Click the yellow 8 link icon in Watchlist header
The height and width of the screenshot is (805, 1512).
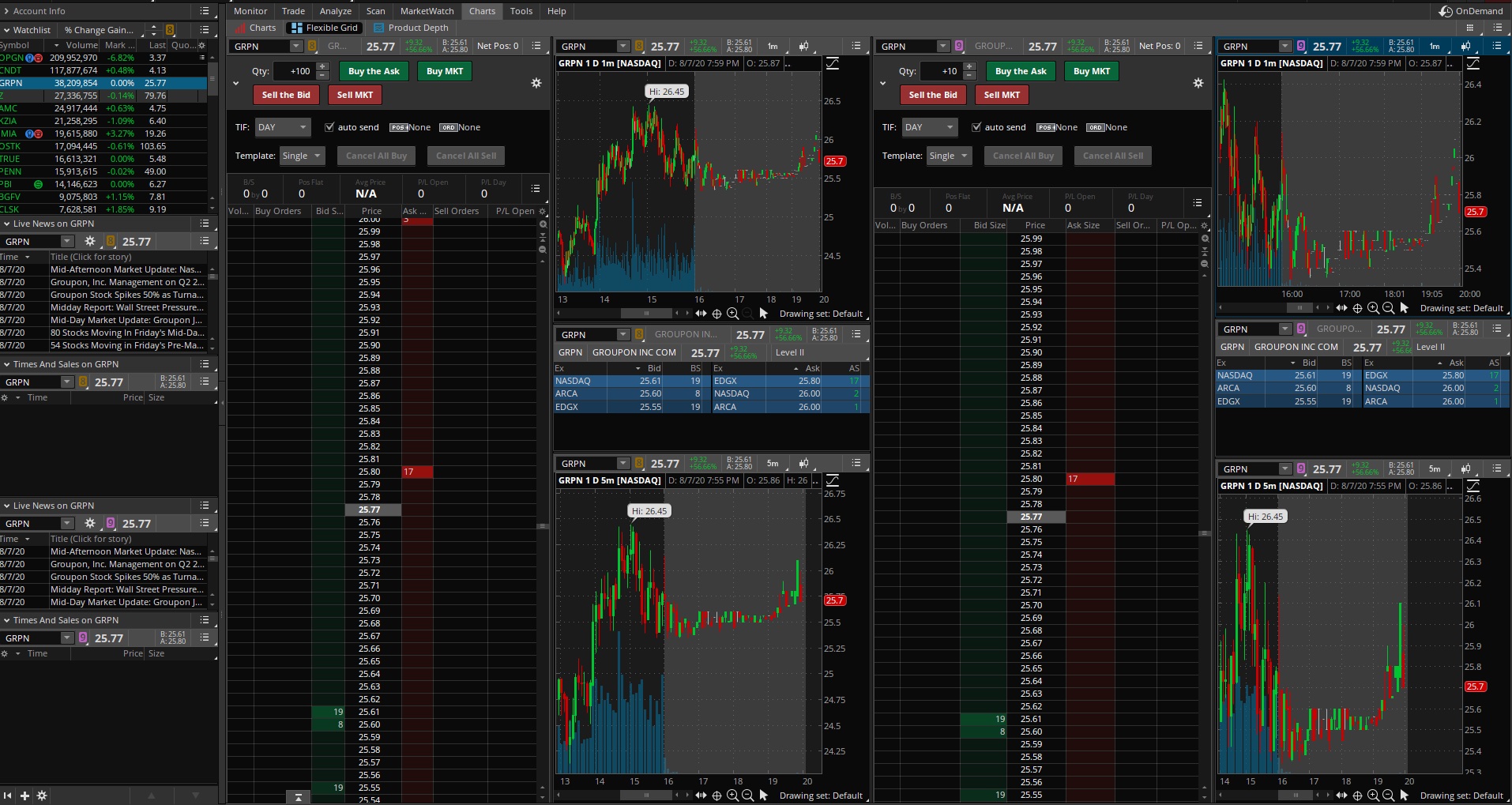coord(170,30)
